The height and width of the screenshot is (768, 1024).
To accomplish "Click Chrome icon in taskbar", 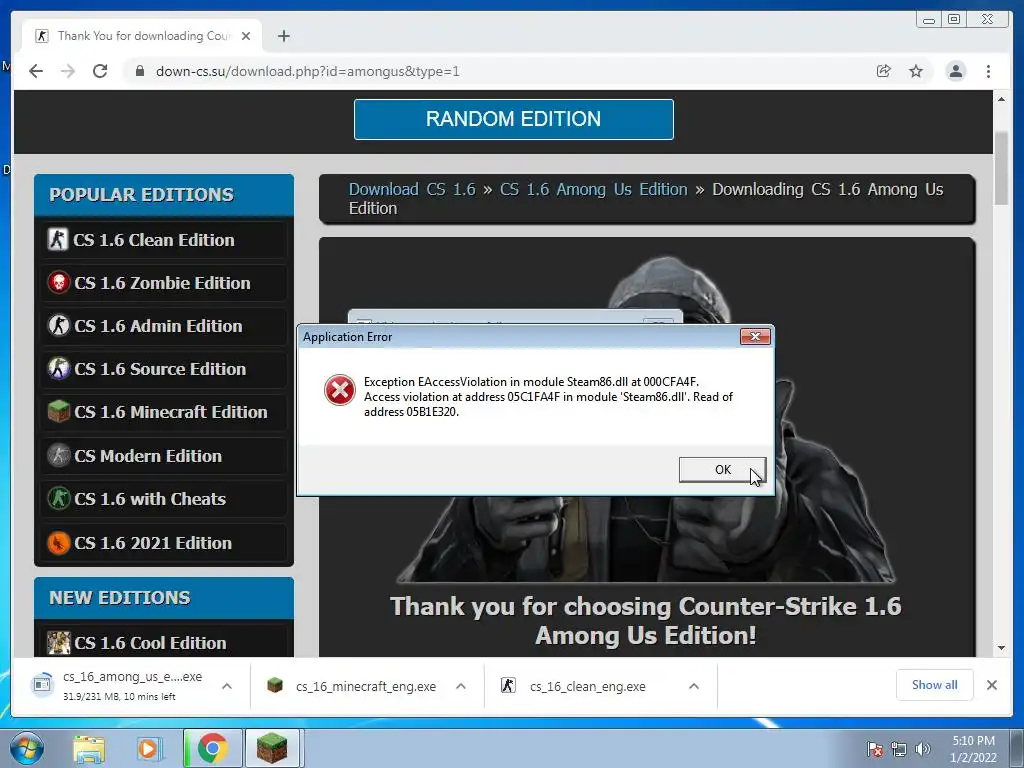I will [212, 748].
